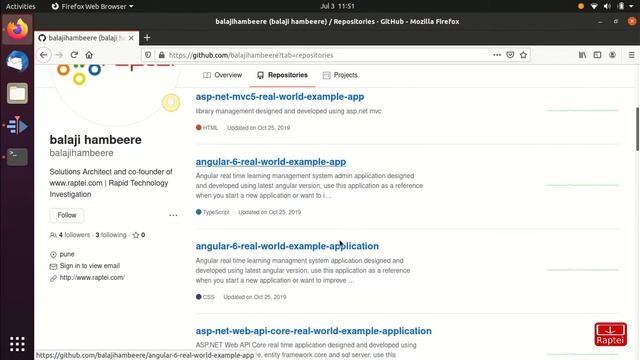Visit http://www.raptei.com/ profile link
This screenshot has height=360, width=640.
point(92,278)
